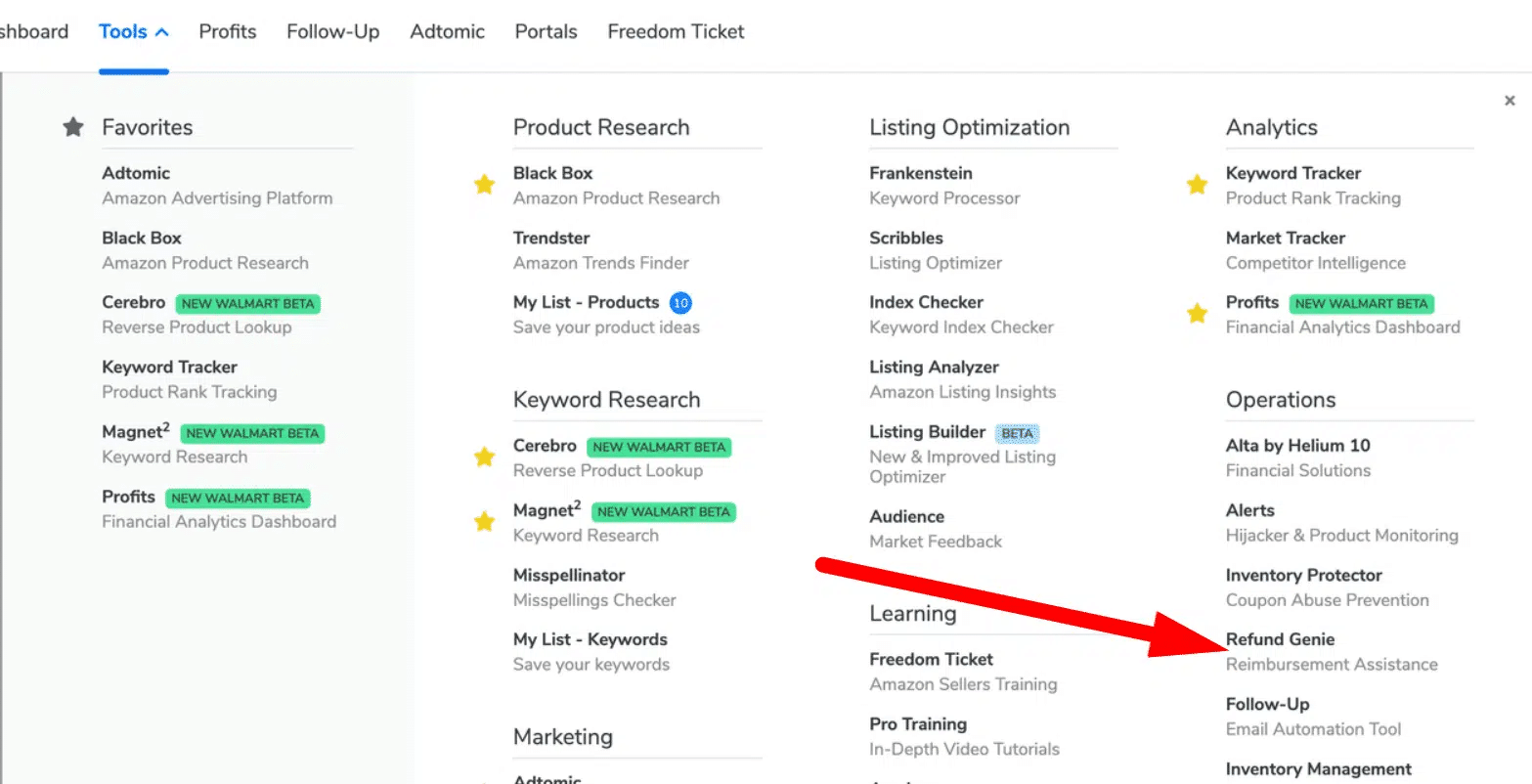Open Frankenstein keyword processor
The image size is (1532, 784).
920,173
